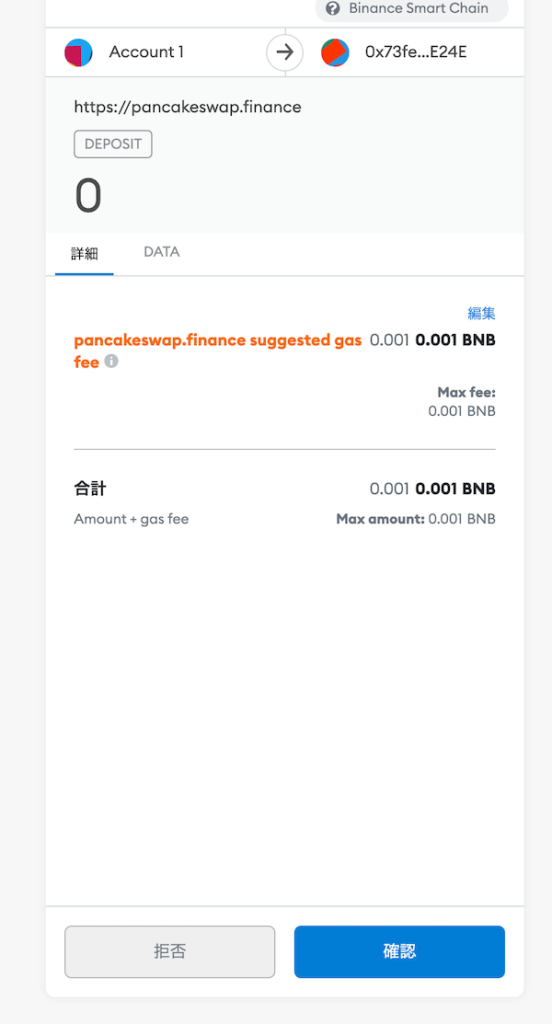Click the pancakeswap.finance origin URL

(x=187, y=107)
